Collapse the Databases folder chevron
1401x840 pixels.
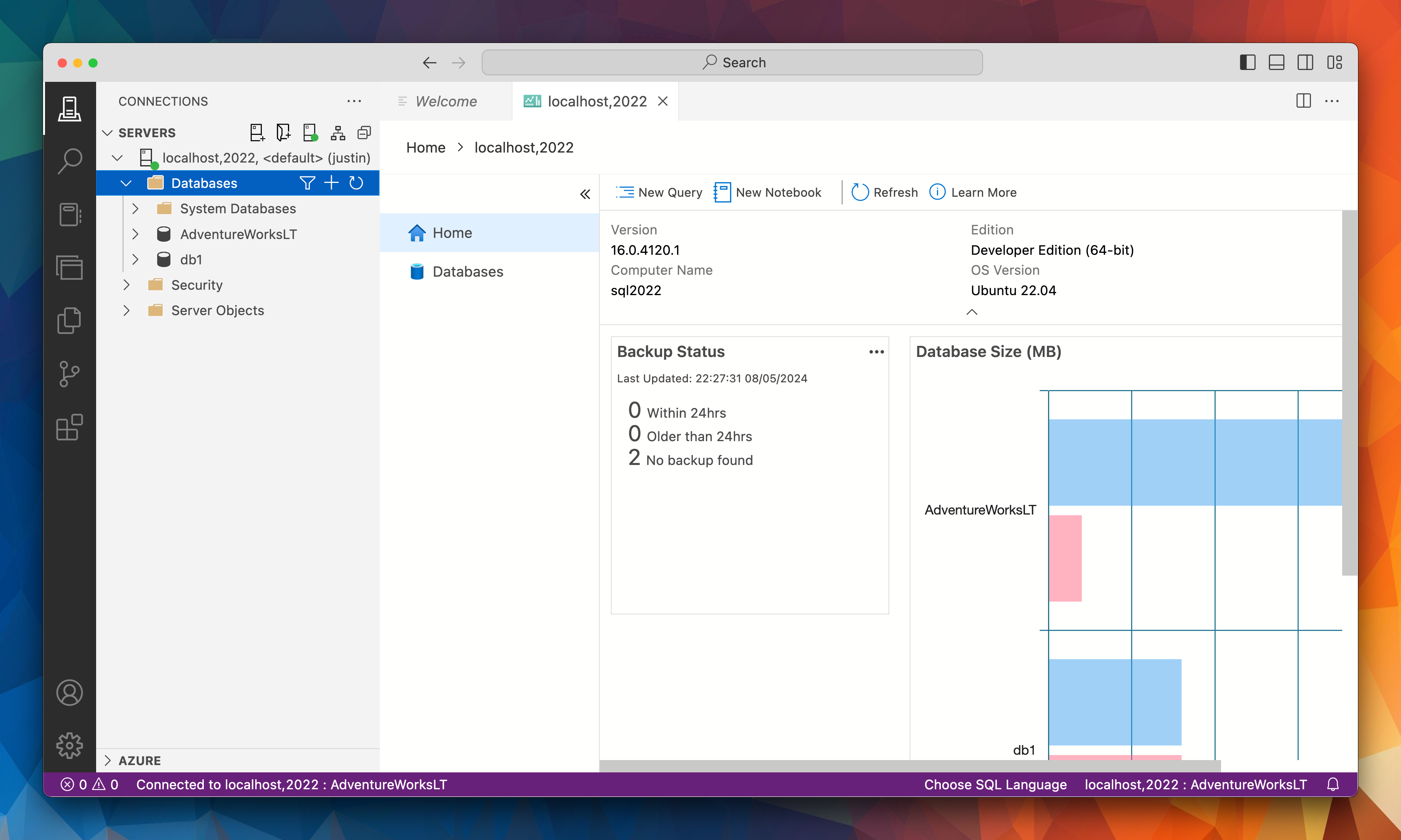(126, 183)
